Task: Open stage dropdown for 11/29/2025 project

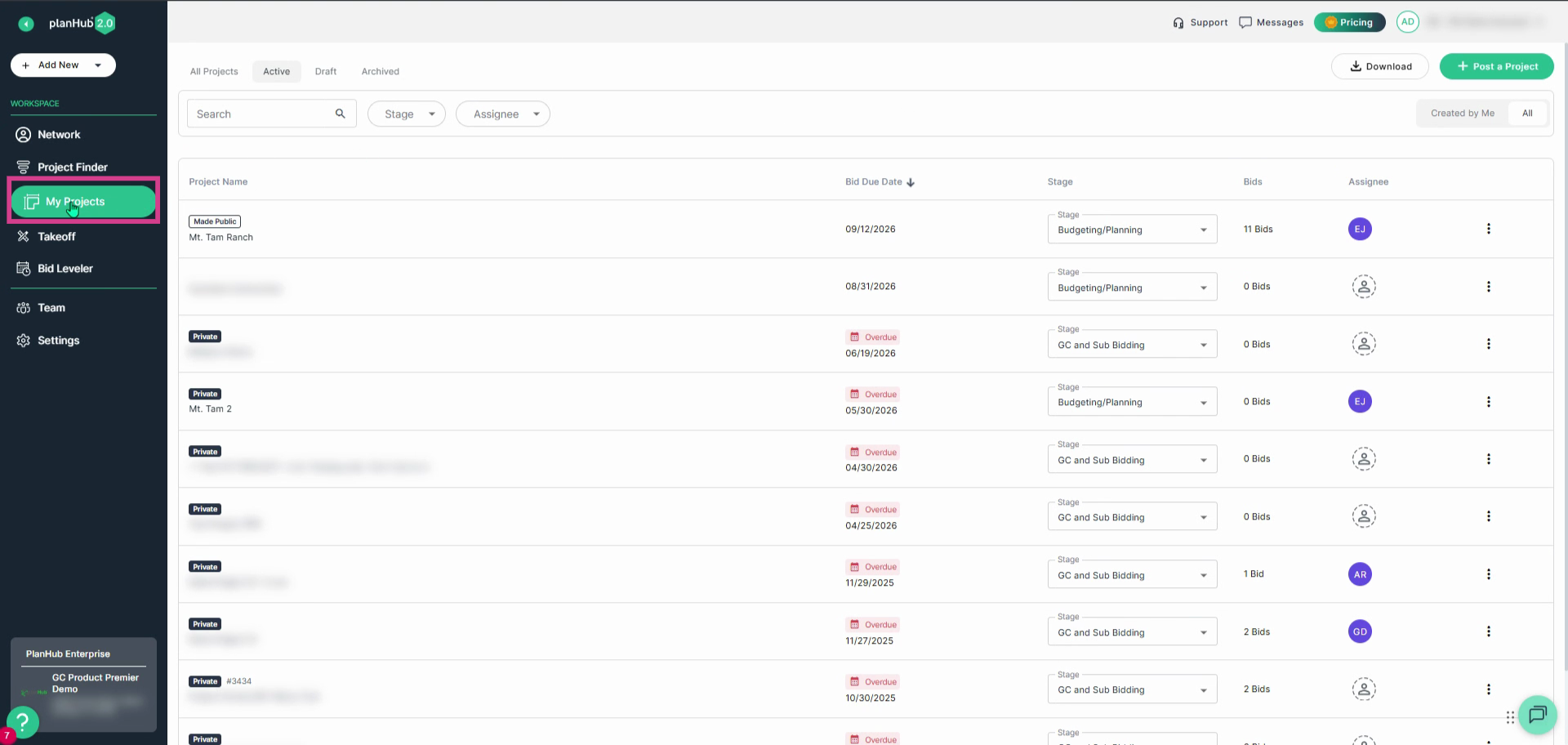Action: [1133, 575]
